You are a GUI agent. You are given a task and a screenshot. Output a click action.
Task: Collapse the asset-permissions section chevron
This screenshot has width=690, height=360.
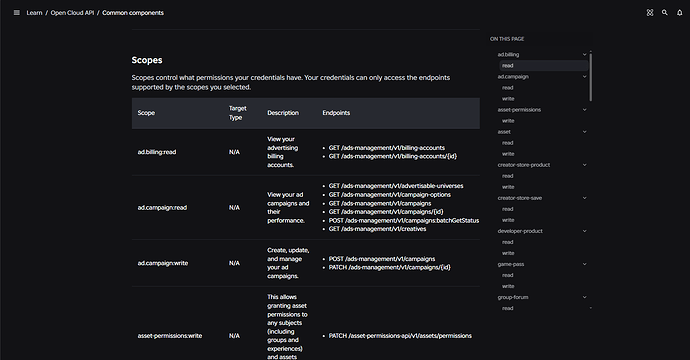pyautogui.click(x=584, y=110)
